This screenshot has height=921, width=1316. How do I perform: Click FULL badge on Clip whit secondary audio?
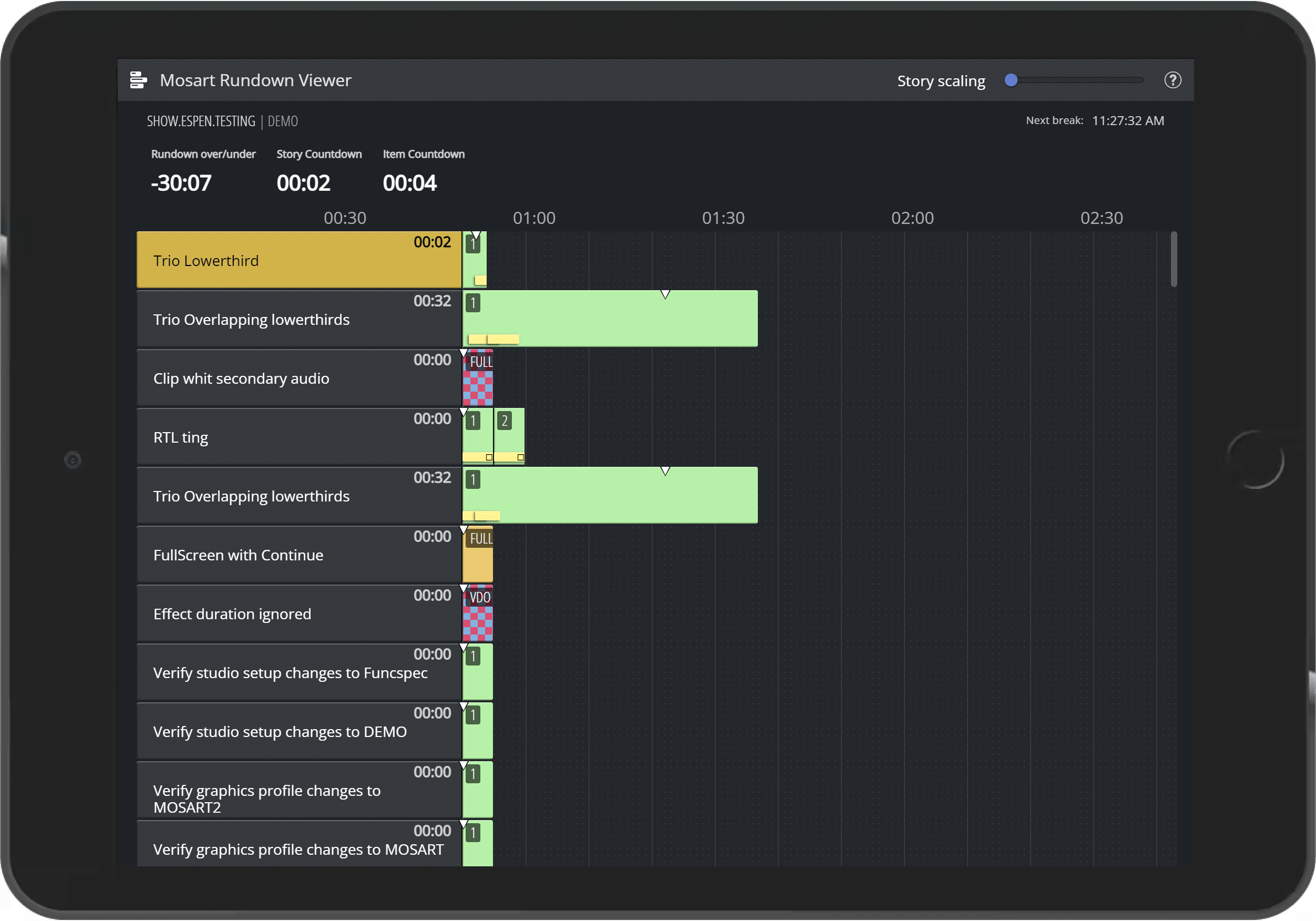coord(480,362)
